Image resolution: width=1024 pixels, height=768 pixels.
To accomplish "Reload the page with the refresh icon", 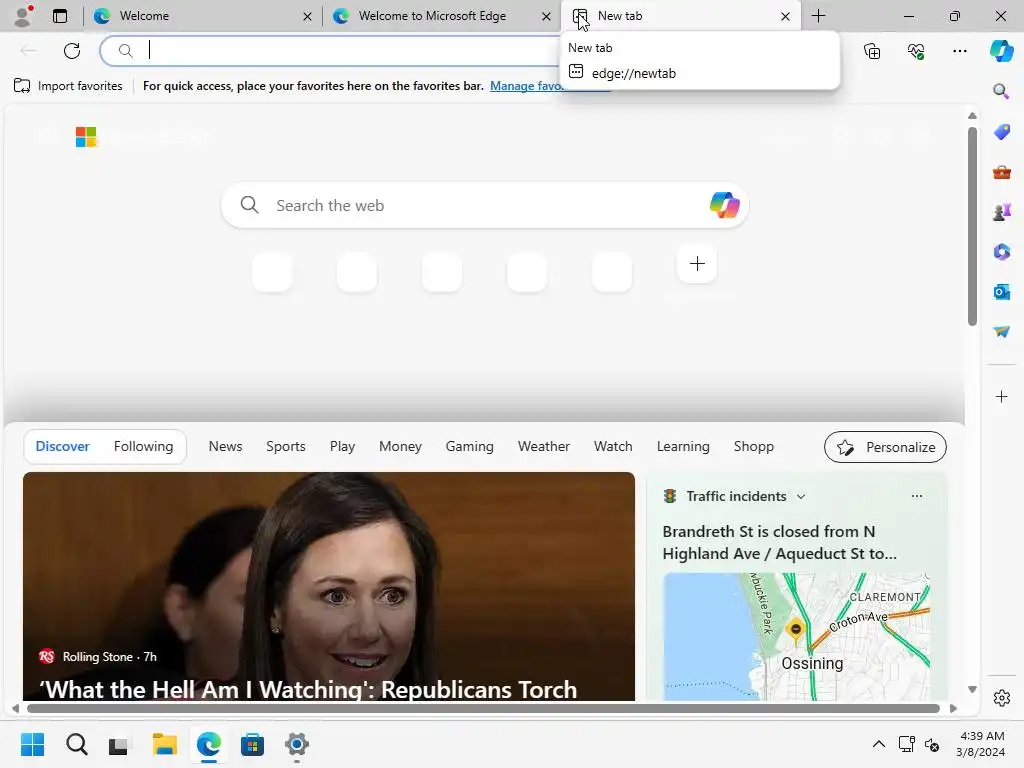I will pyautogui.click(x=72, y=51).
